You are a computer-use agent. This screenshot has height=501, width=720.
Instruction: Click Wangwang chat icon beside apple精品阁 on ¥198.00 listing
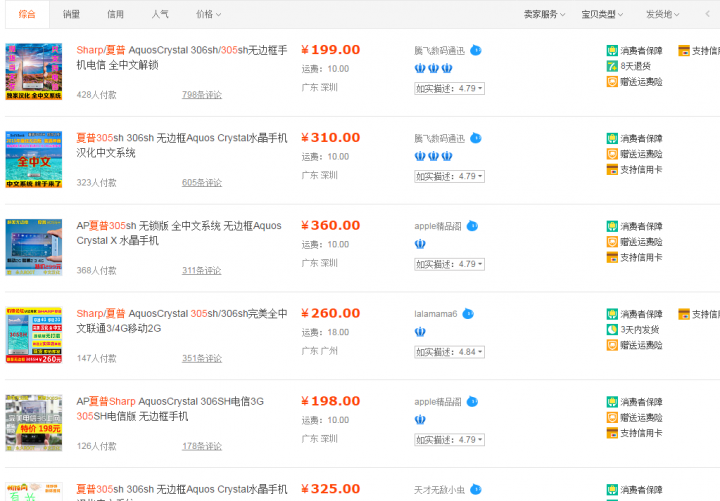[x=472, y=401]
